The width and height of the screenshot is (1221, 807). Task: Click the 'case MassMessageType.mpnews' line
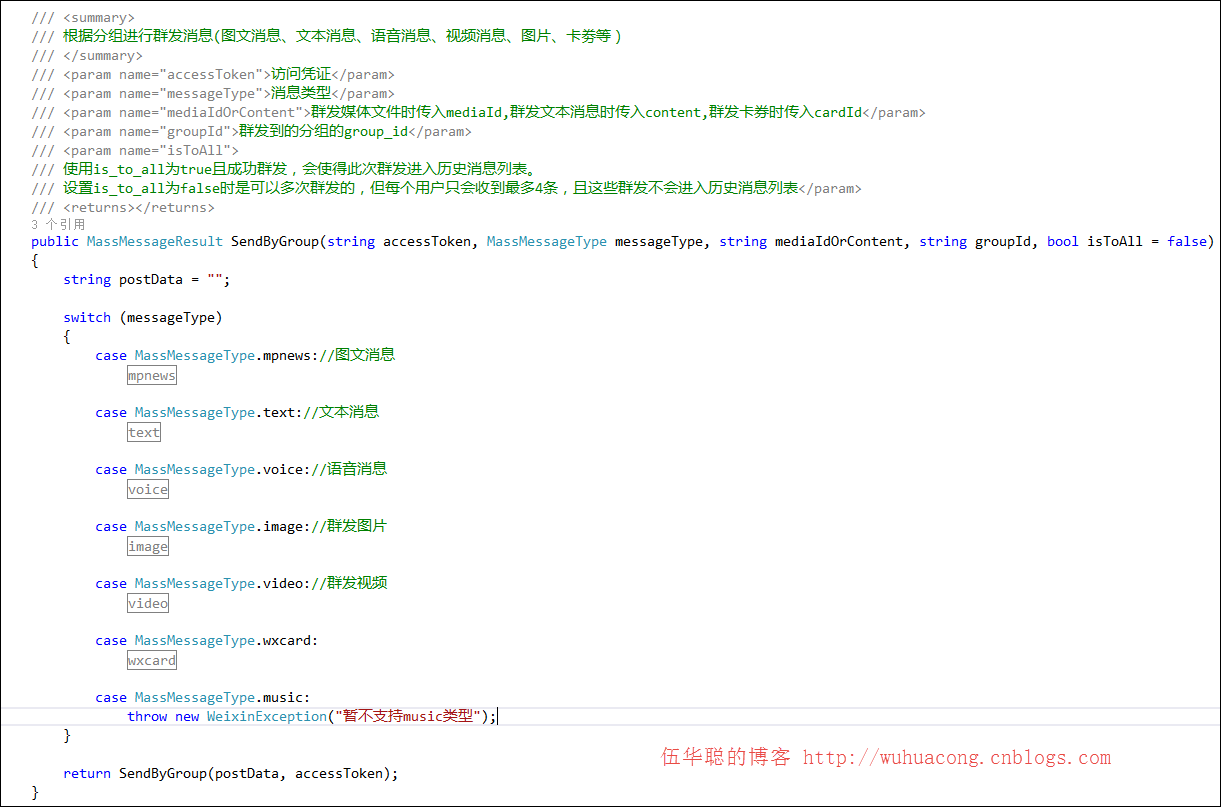pos(245,356)
